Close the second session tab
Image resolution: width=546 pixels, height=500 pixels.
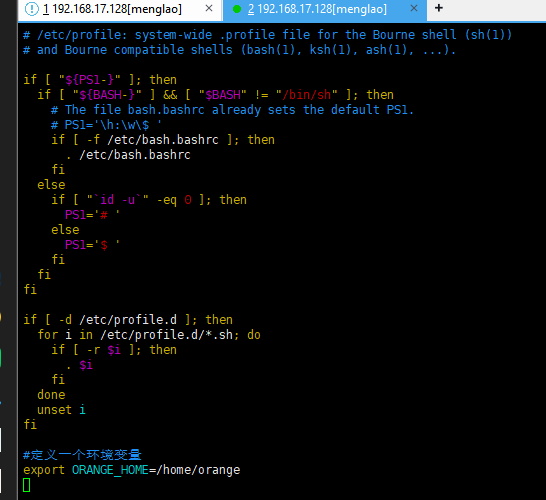point(414,8)
